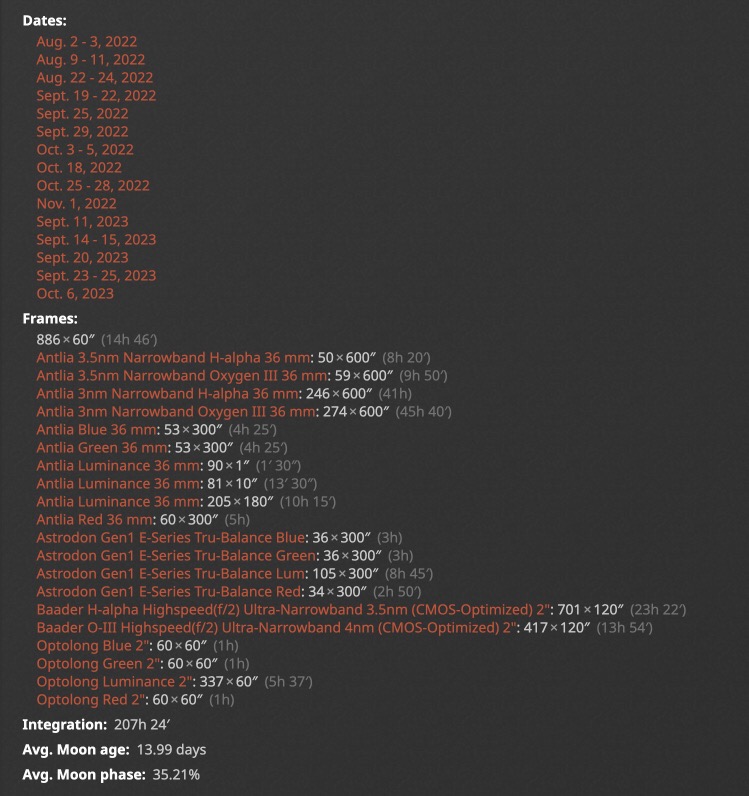Screen dimensions: 749x796
Task: Select the Optolong Blue 2" filter link
Action: (x=93, y=646)
